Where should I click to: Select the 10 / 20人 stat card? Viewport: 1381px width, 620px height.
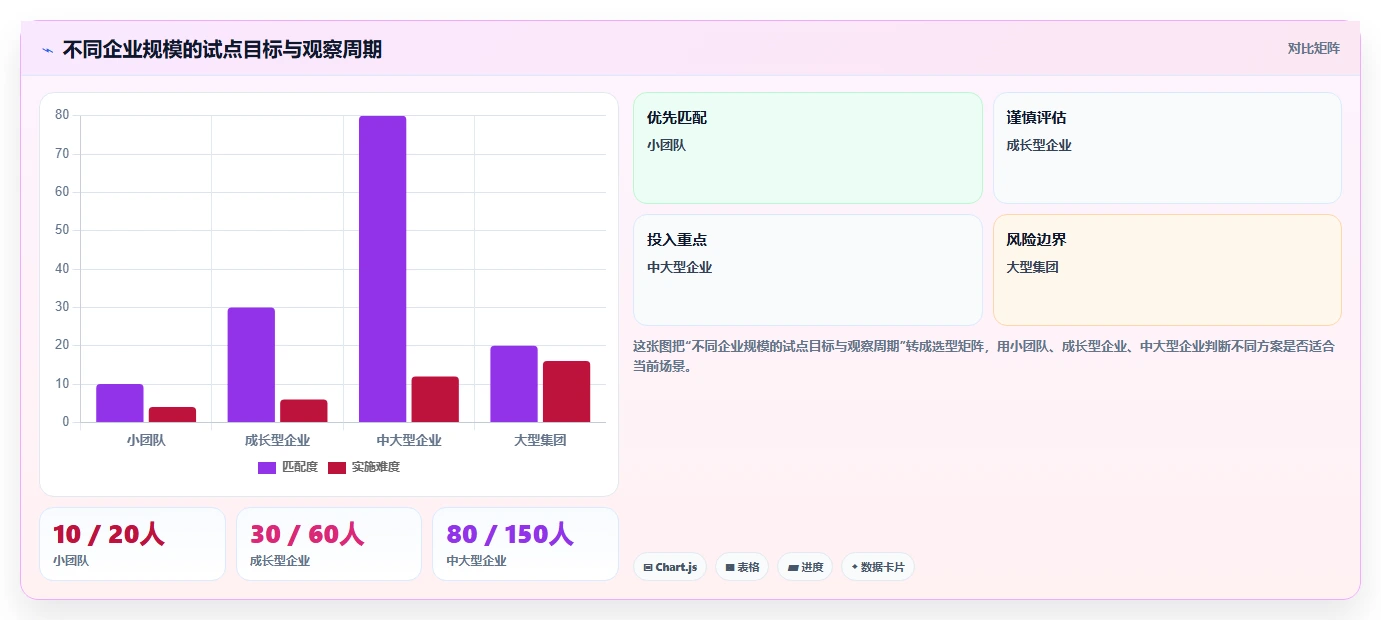(x=132, y=544)
